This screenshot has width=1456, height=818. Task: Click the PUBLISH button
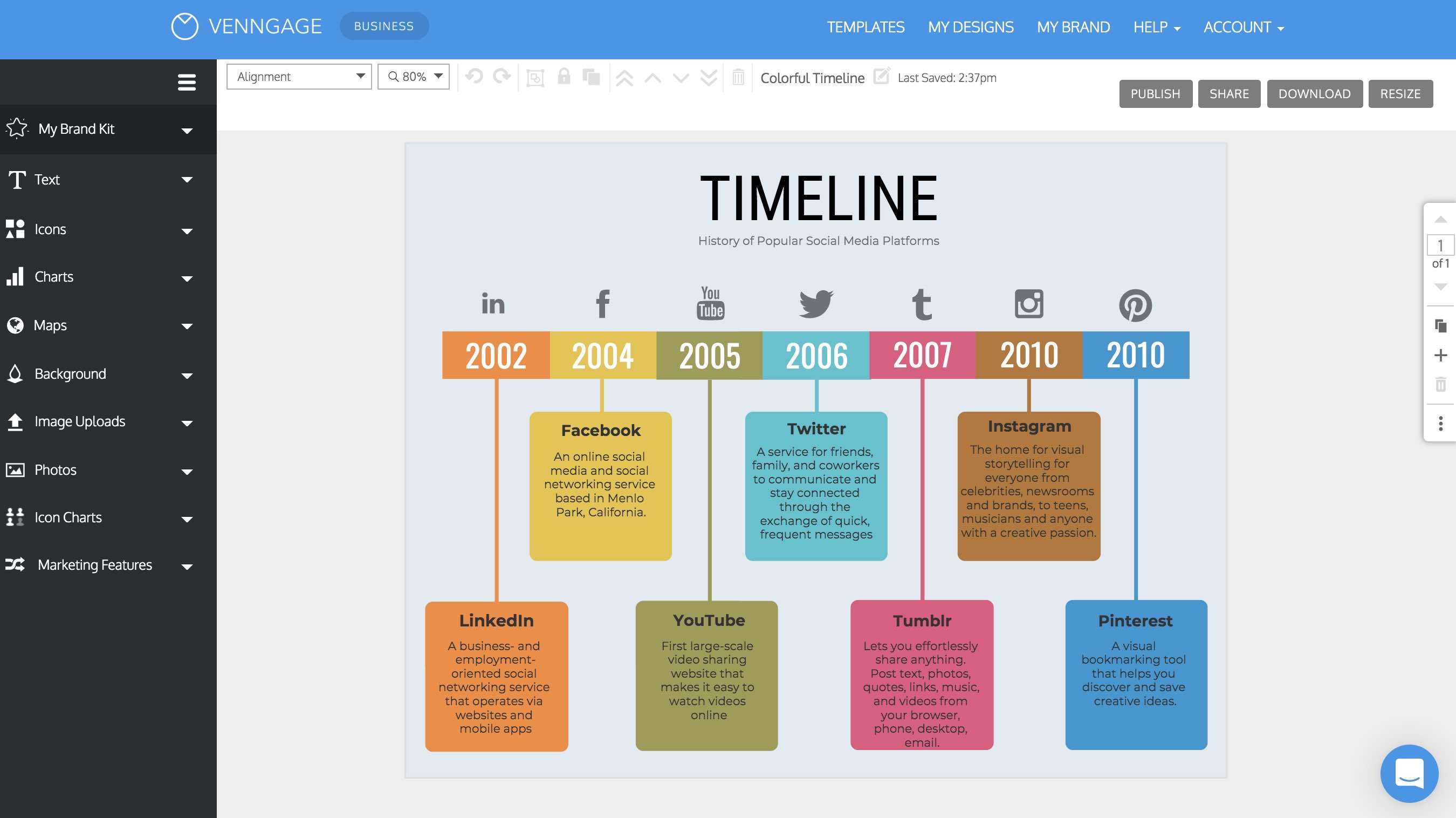tap(1155, 93)
